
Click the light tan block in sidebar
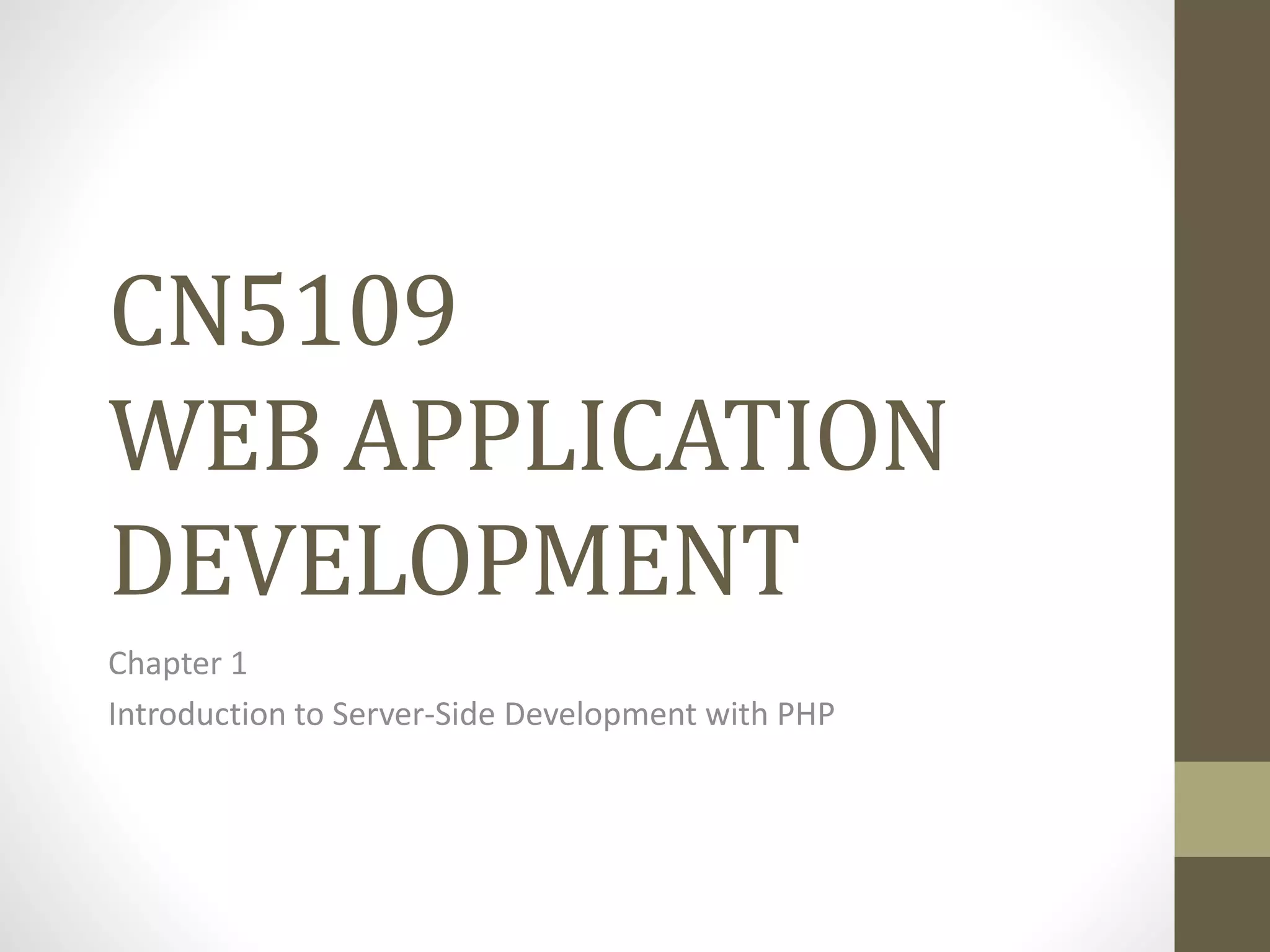click(x=1222, y=809)
